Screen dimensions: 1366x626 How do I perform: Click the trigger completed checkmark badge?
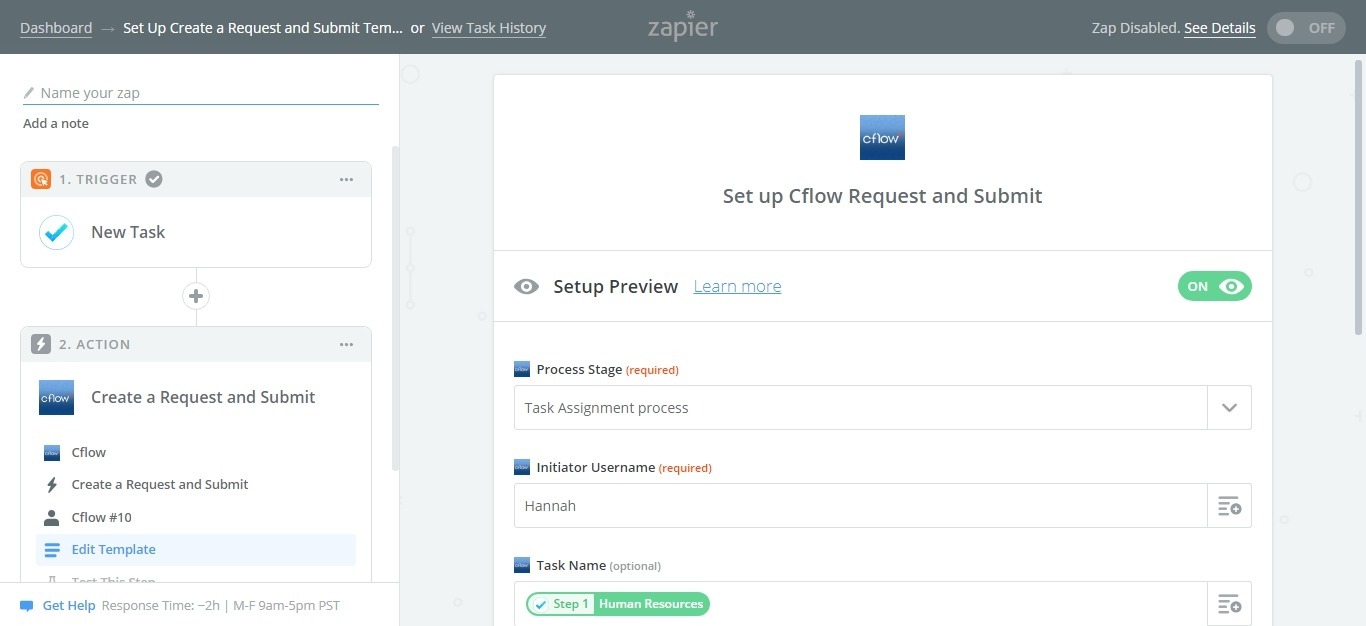click(154, 179)
